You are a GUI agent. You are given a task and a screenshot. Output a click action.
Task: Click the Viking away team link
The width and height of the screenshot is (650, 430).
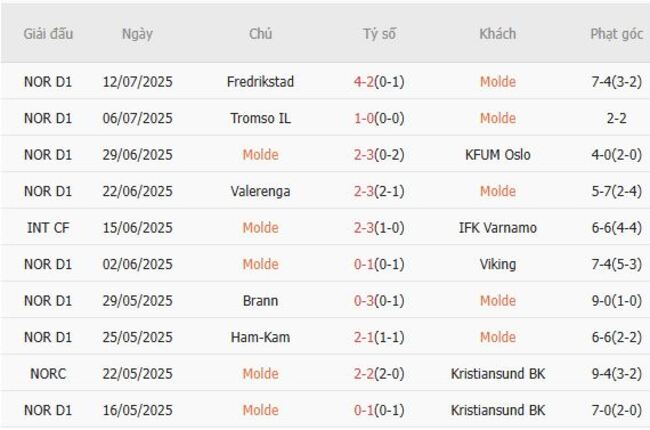497,264
